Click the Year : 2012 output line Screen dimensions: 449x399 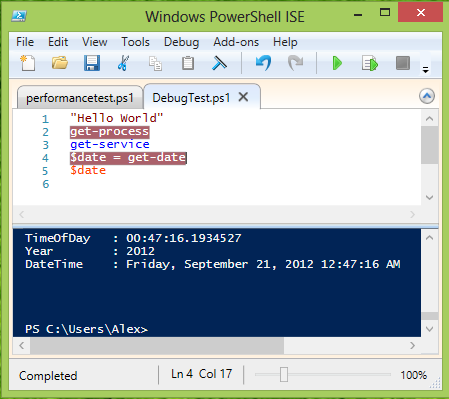point(90,251)
